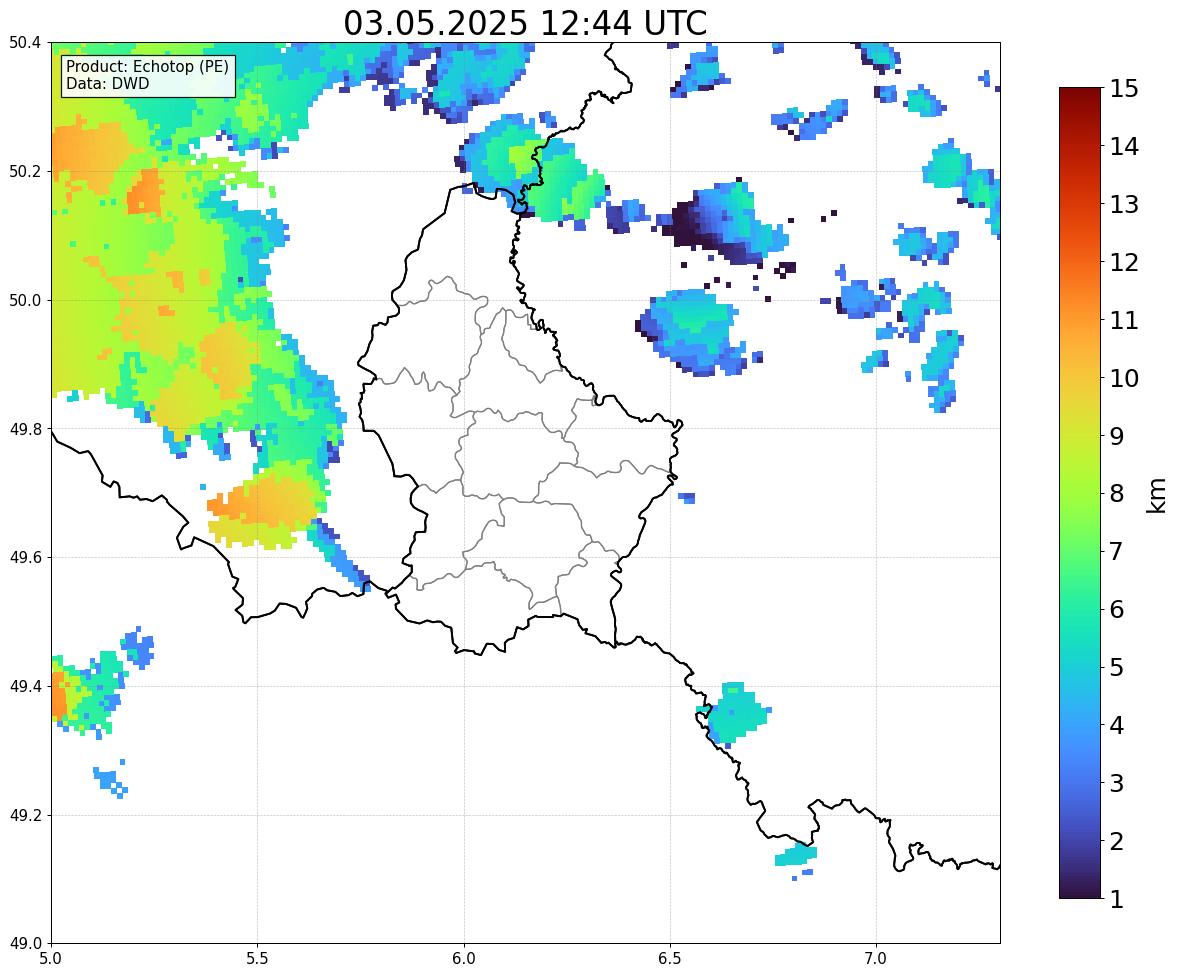Click the 'Data: DWD' legend text
The height and width of the screenshot is (976, 1178).
tap(107, 83)
